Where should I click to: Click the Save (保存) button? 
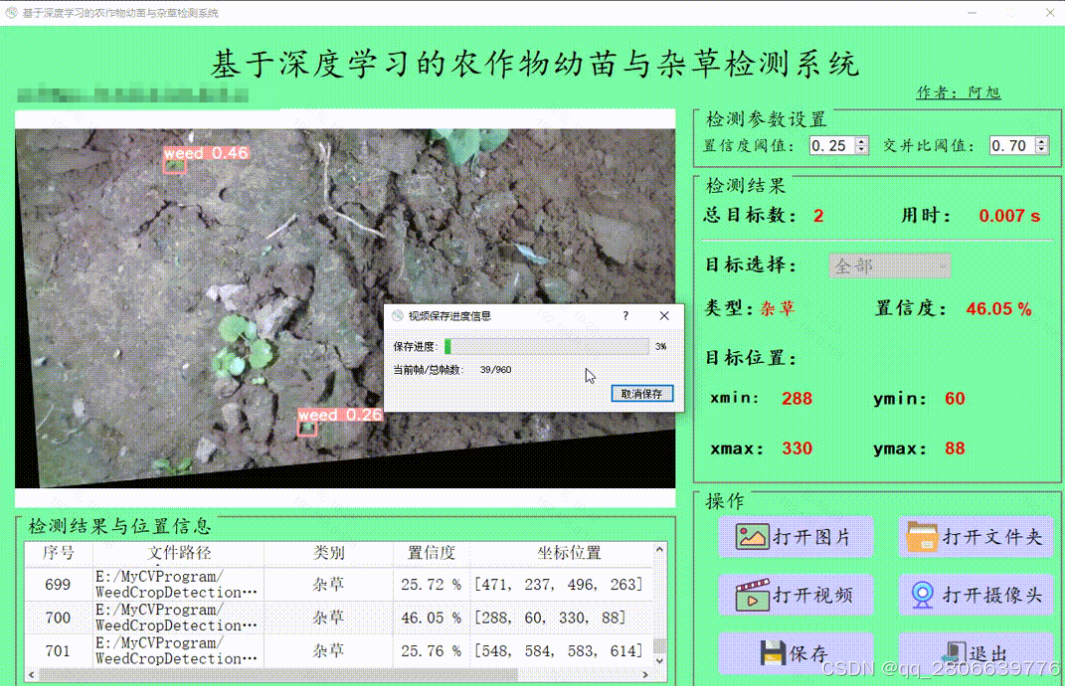click(795, 653)
